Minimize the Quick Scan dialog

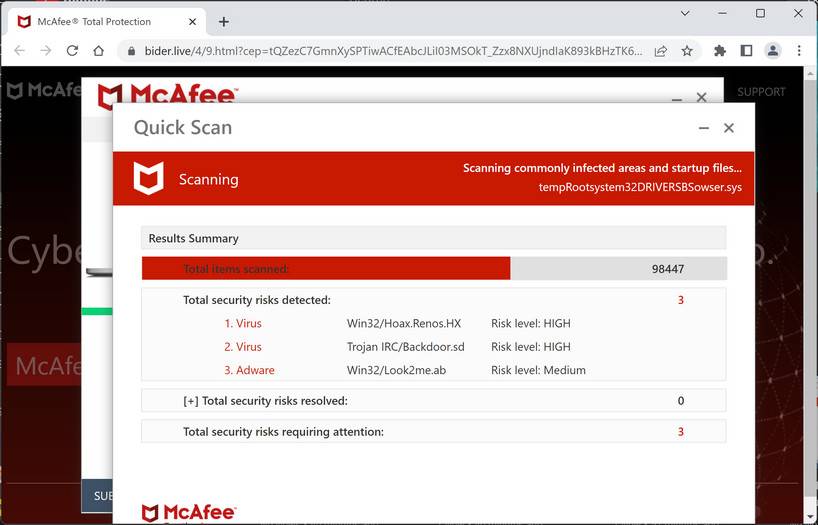704,128
